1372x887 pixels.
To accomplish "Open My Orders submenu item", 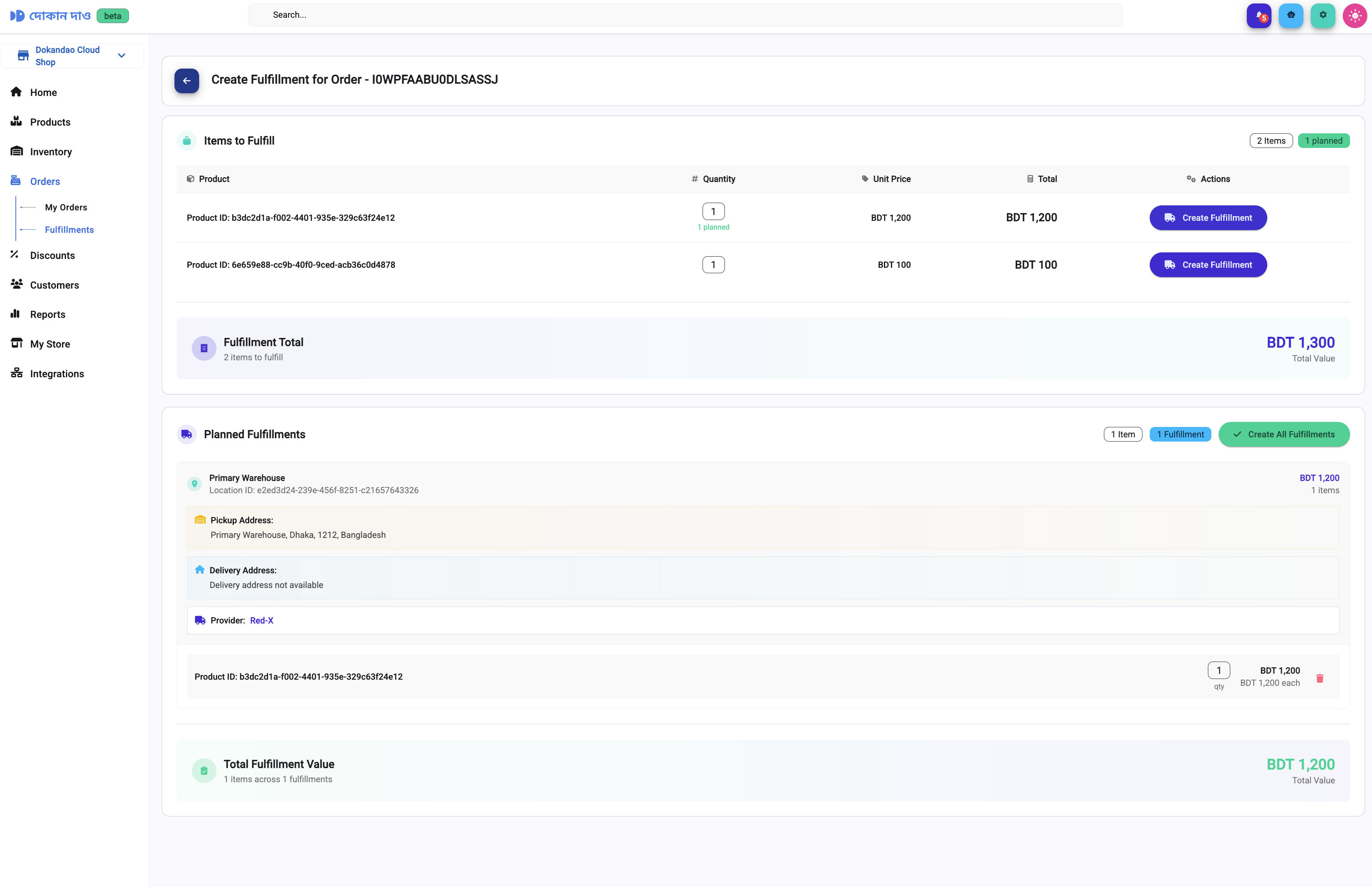I will 65,207.
